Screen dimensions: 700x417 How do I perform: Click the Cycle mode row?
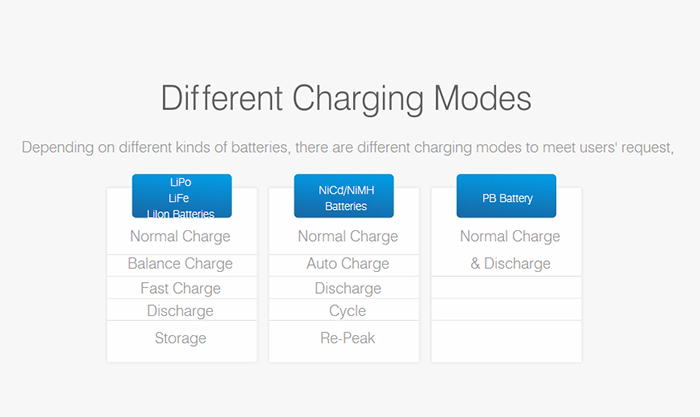[x=347, y=311]
